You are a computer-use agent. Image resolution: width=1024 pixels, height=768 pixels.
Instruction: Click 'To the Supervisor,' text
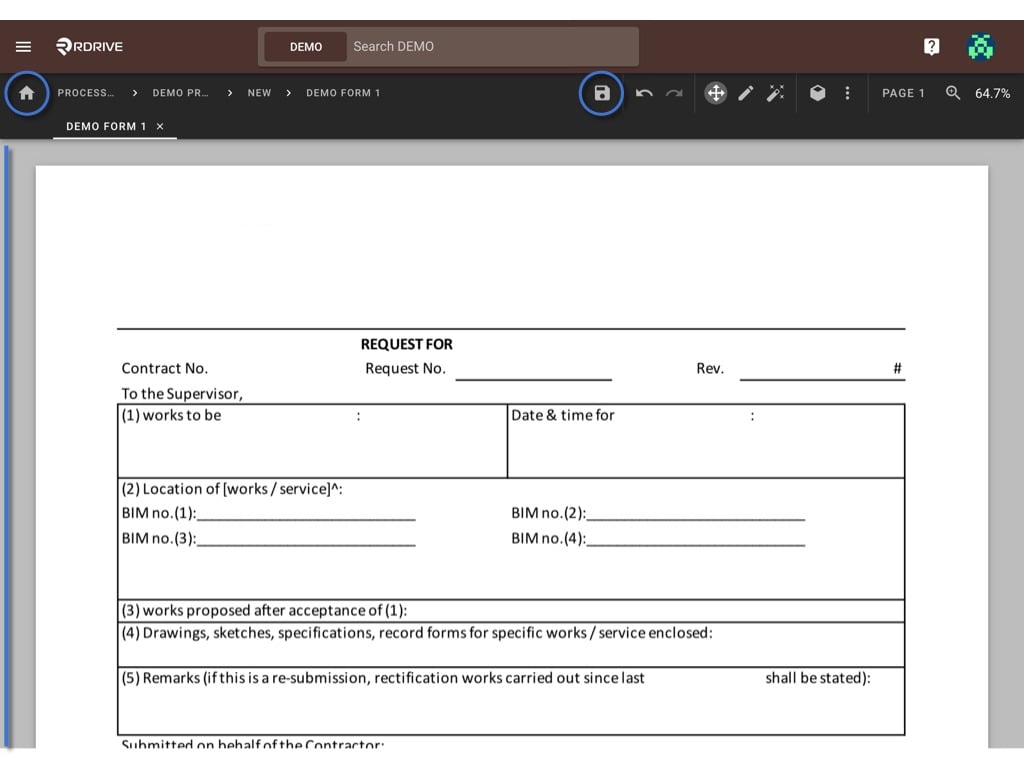point(182,394)
